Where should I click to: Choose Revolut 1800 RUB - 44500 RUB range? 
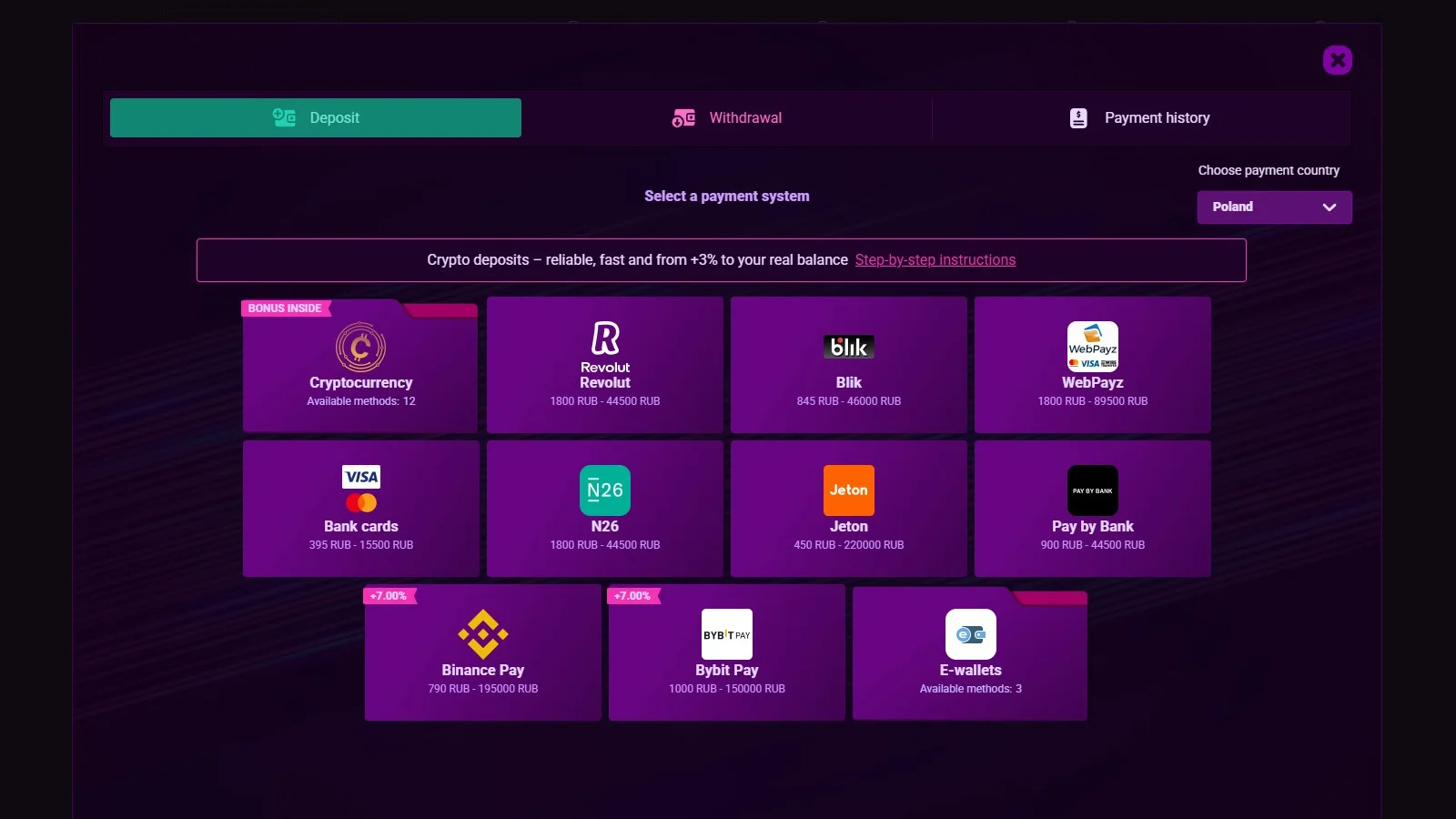click(x=605, y=401)
